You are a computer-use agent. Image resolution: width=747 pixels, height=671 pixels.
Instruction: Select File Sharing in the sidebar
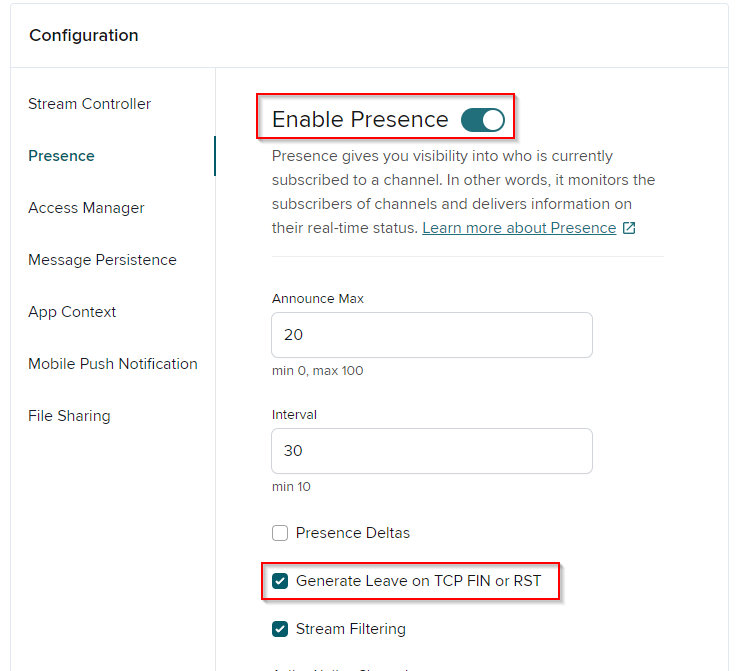[x=69, y=416]
